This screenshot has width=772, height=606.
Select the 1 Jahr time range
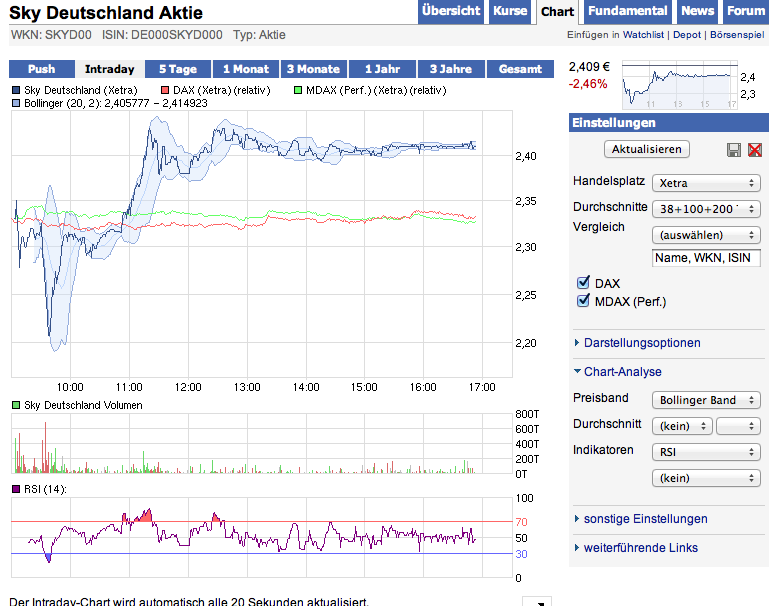pos(382,69)
